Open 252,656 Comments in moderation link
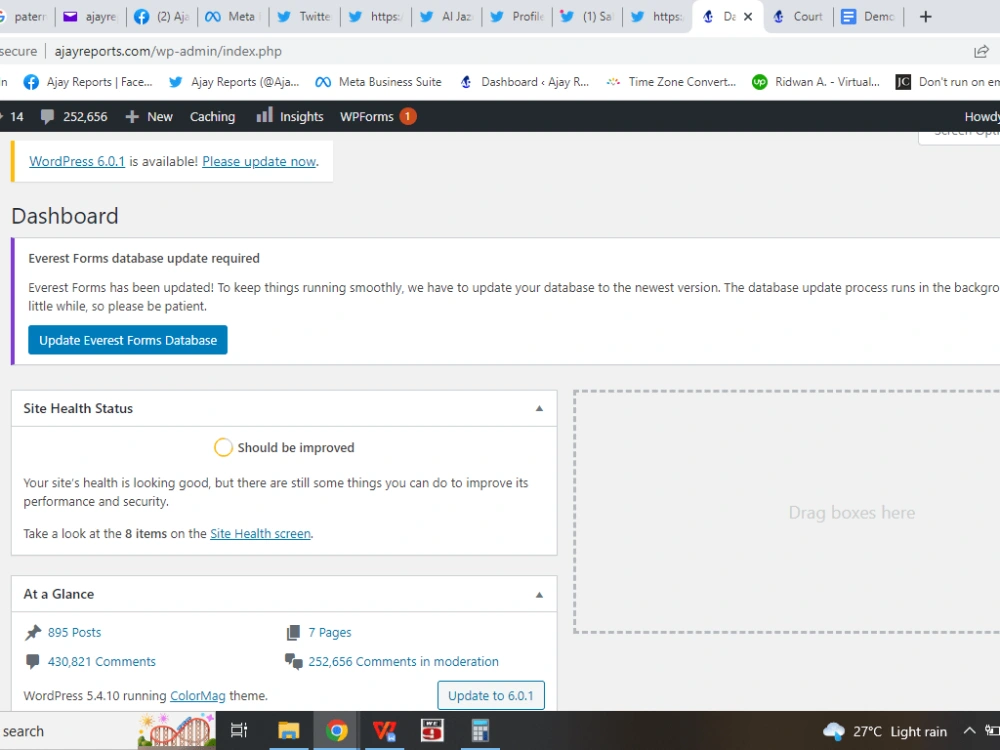1000x750 pixels. [x=403, y=661]
